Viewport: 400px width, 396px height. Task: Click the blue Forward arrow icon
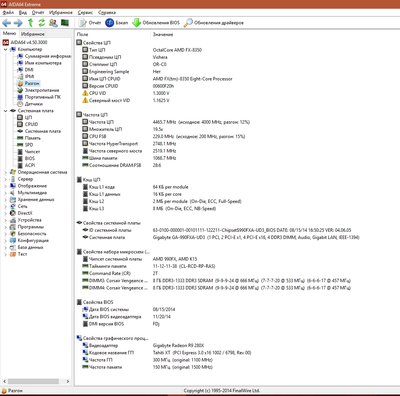(x=18, y=23)
